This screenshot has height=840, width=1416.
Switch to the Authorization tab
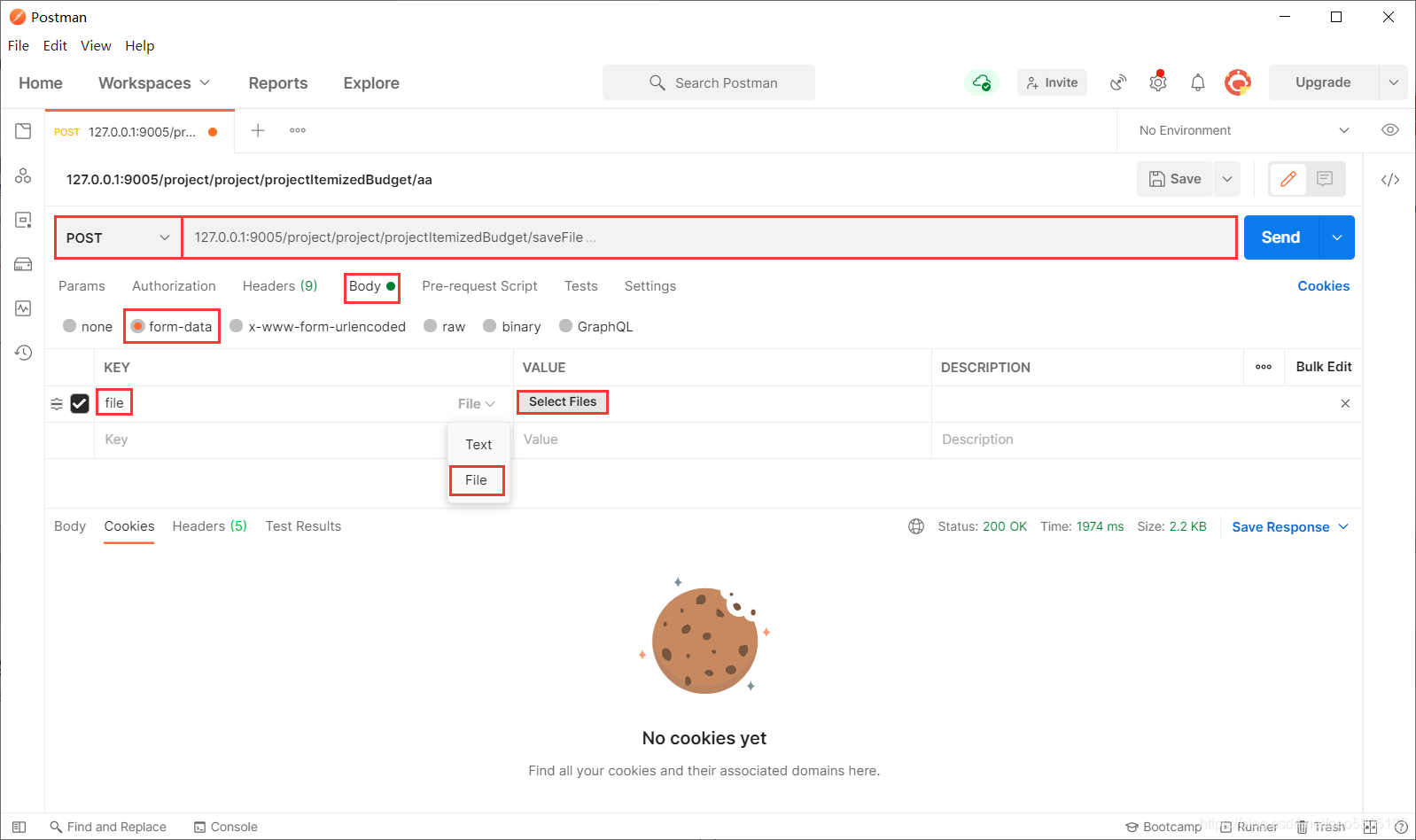tap(174, 285)
